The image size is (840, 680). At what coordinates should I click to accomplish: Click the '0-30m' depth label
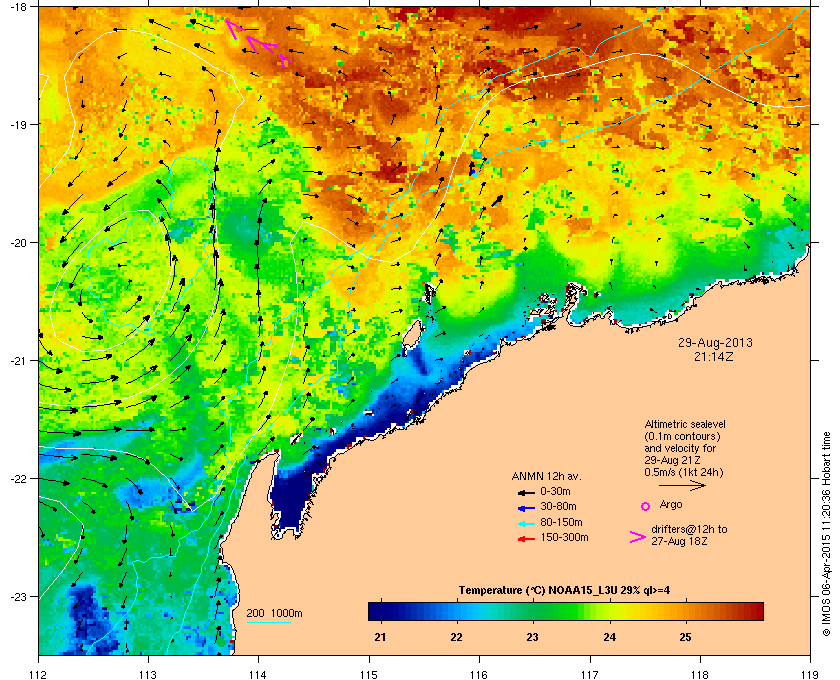pos(555,491)
